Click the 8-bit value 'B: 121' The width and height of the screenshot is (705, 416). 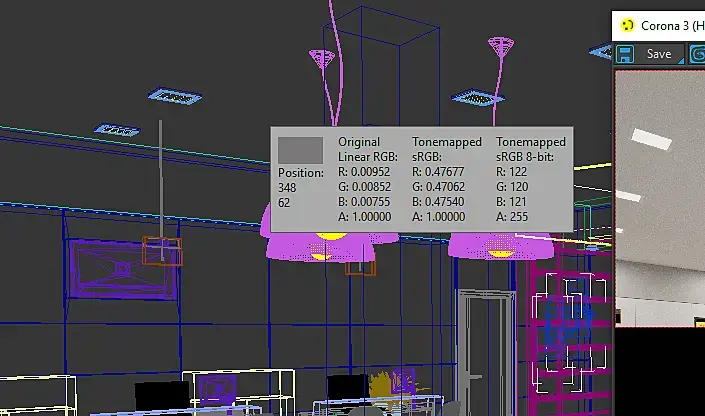pos(511,201)
